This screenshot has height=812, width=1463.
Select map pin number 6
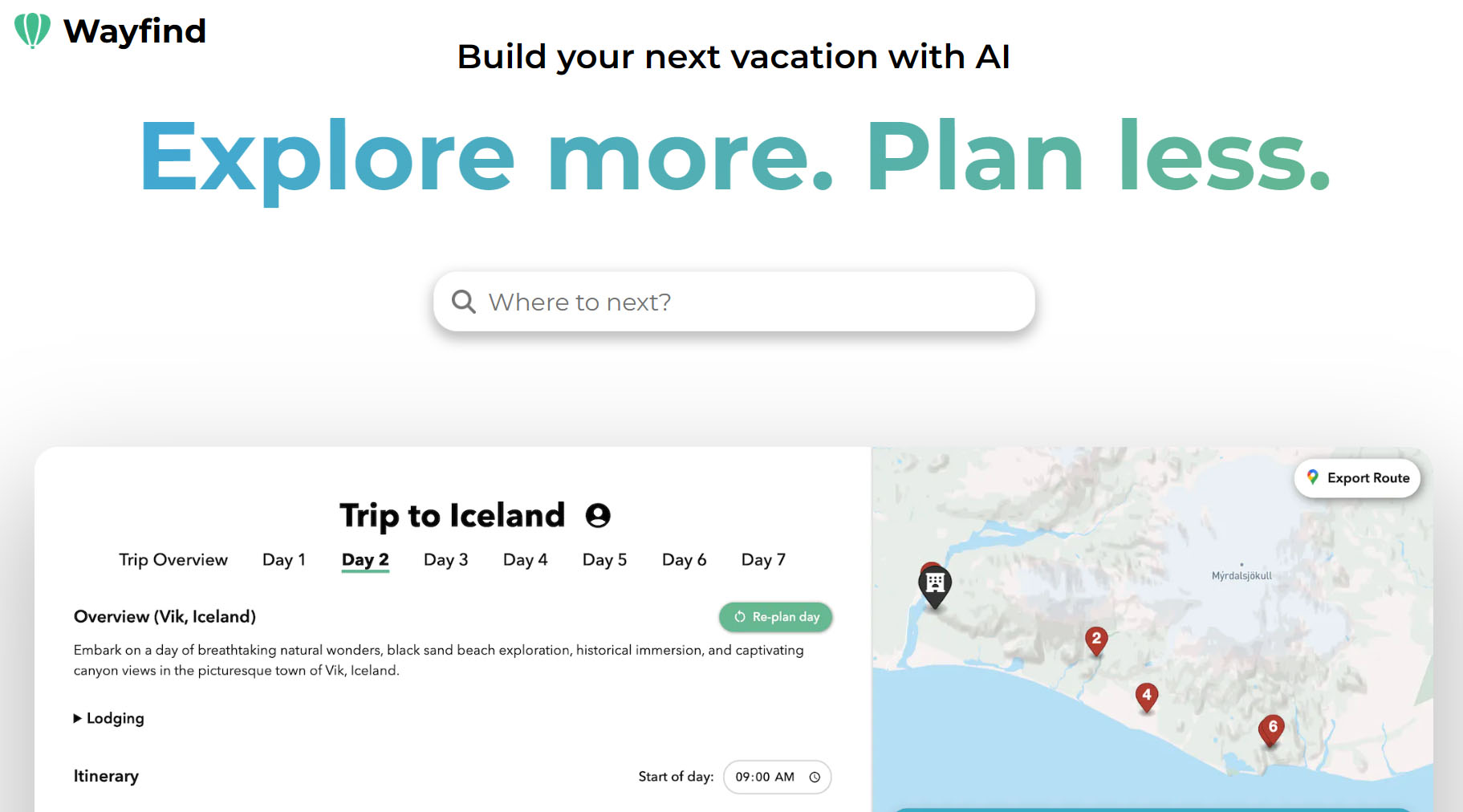pos(1272,728)
